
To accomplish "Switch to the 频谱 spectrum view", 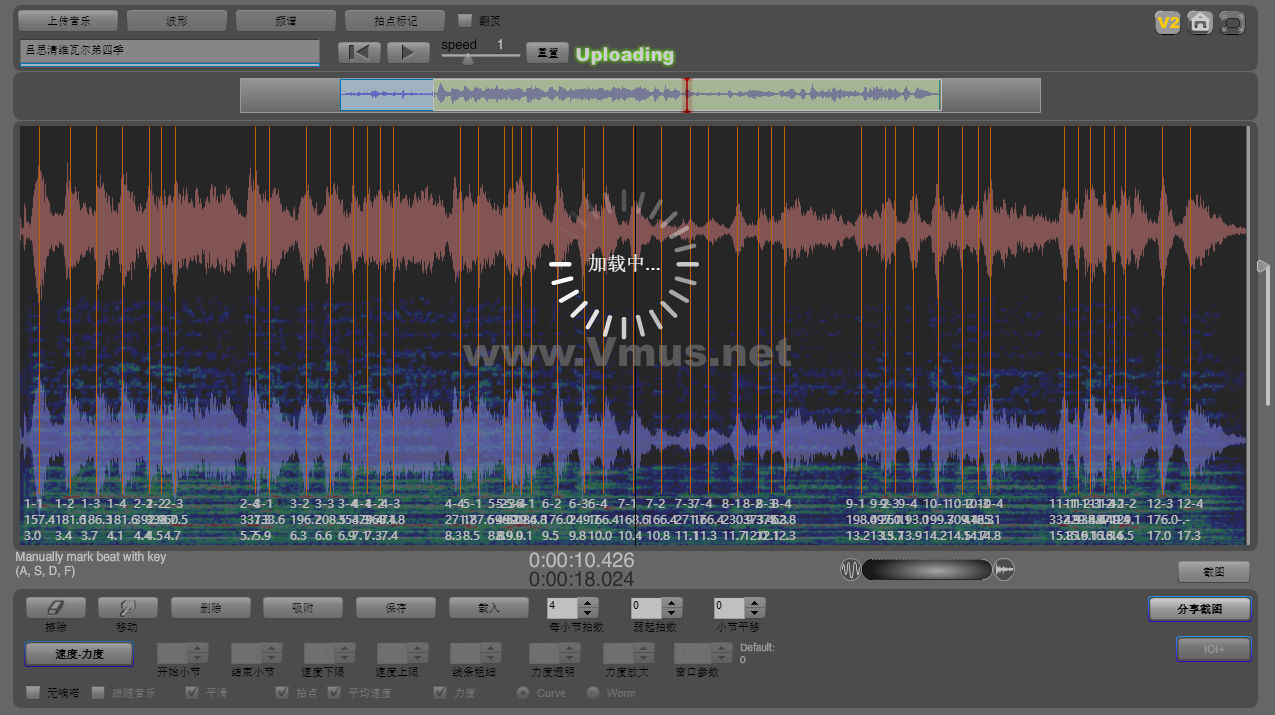I will pyautogui.click(x=285, y=20).
